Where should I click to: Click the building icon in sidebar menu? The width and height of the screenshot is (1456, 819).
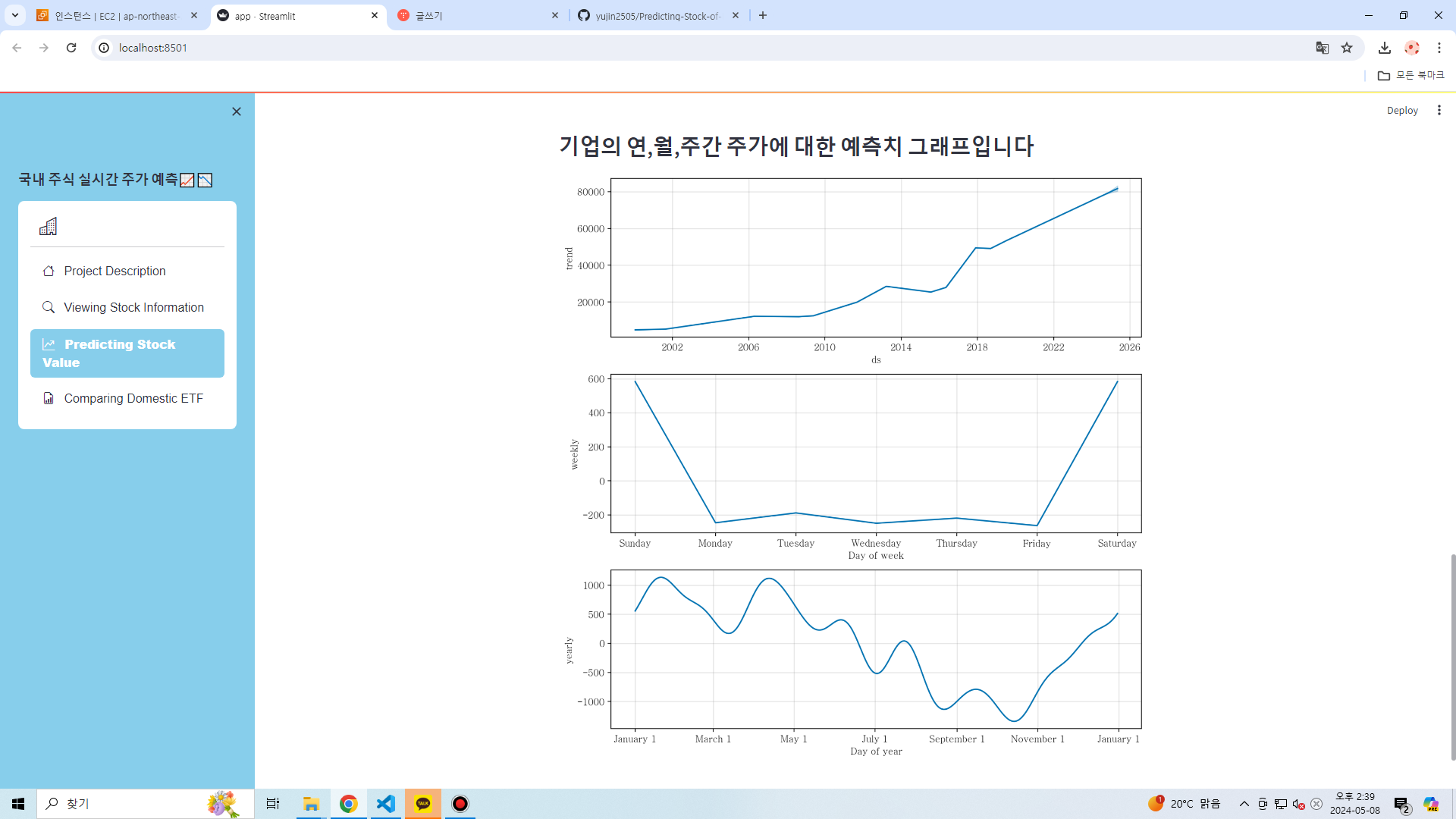[x=48, y=226]
